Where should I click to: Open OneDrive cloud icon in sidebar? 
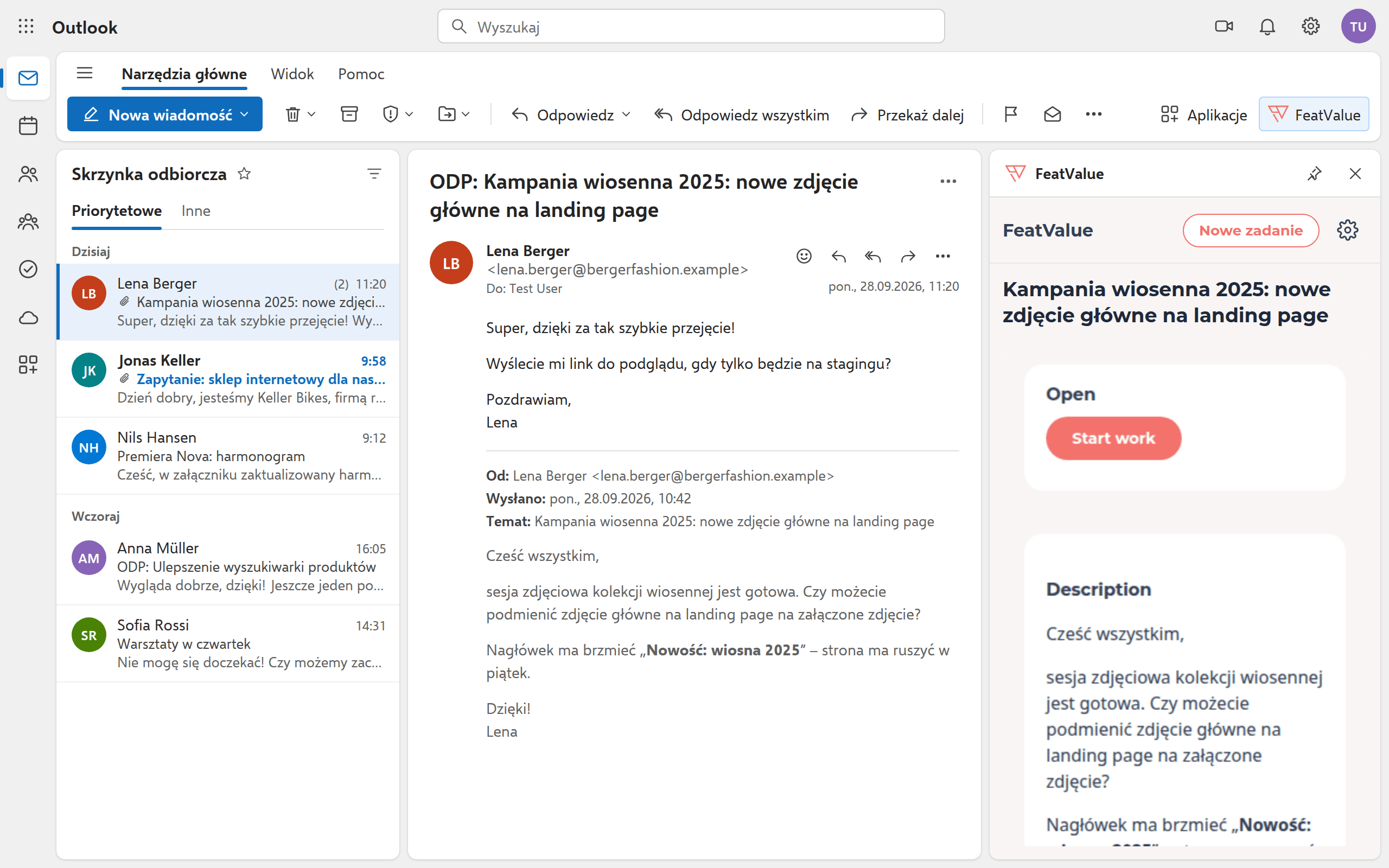click(28, 317)
